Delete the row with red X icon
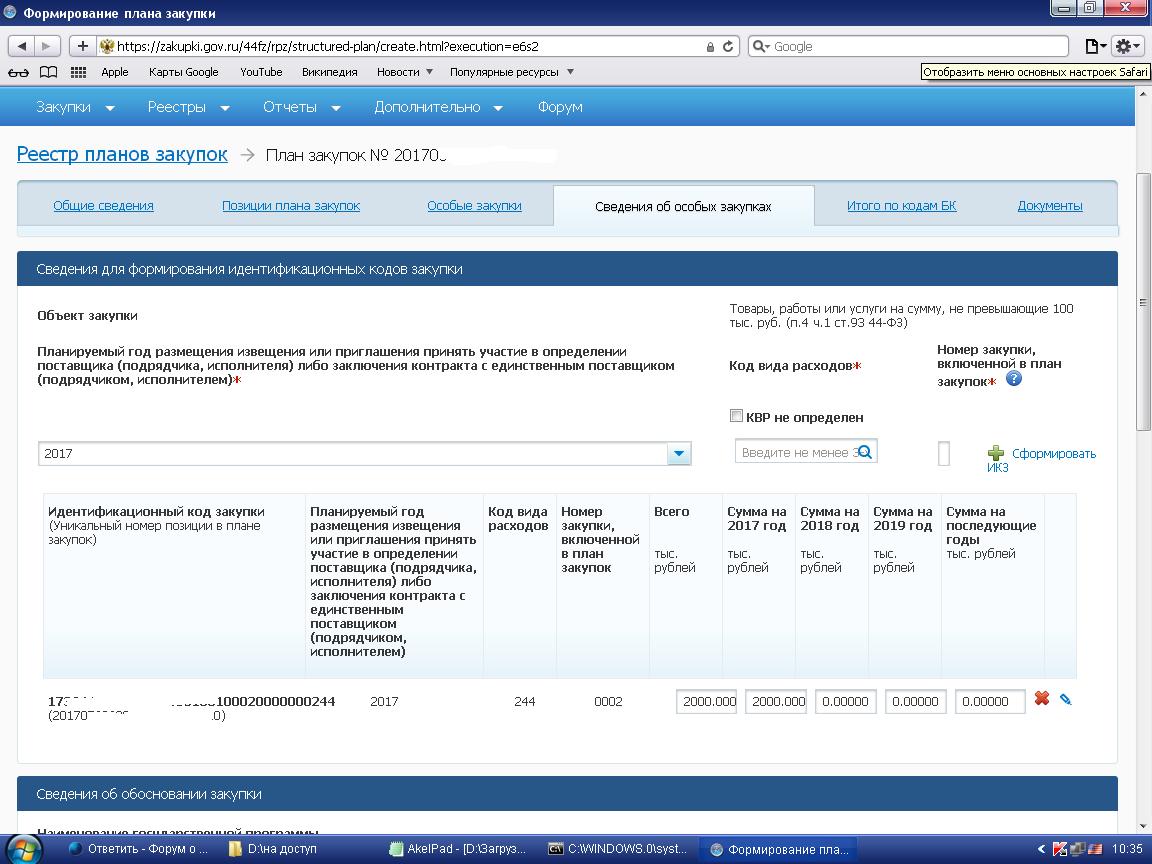1152x864 pixels. tap(1041, 699)
